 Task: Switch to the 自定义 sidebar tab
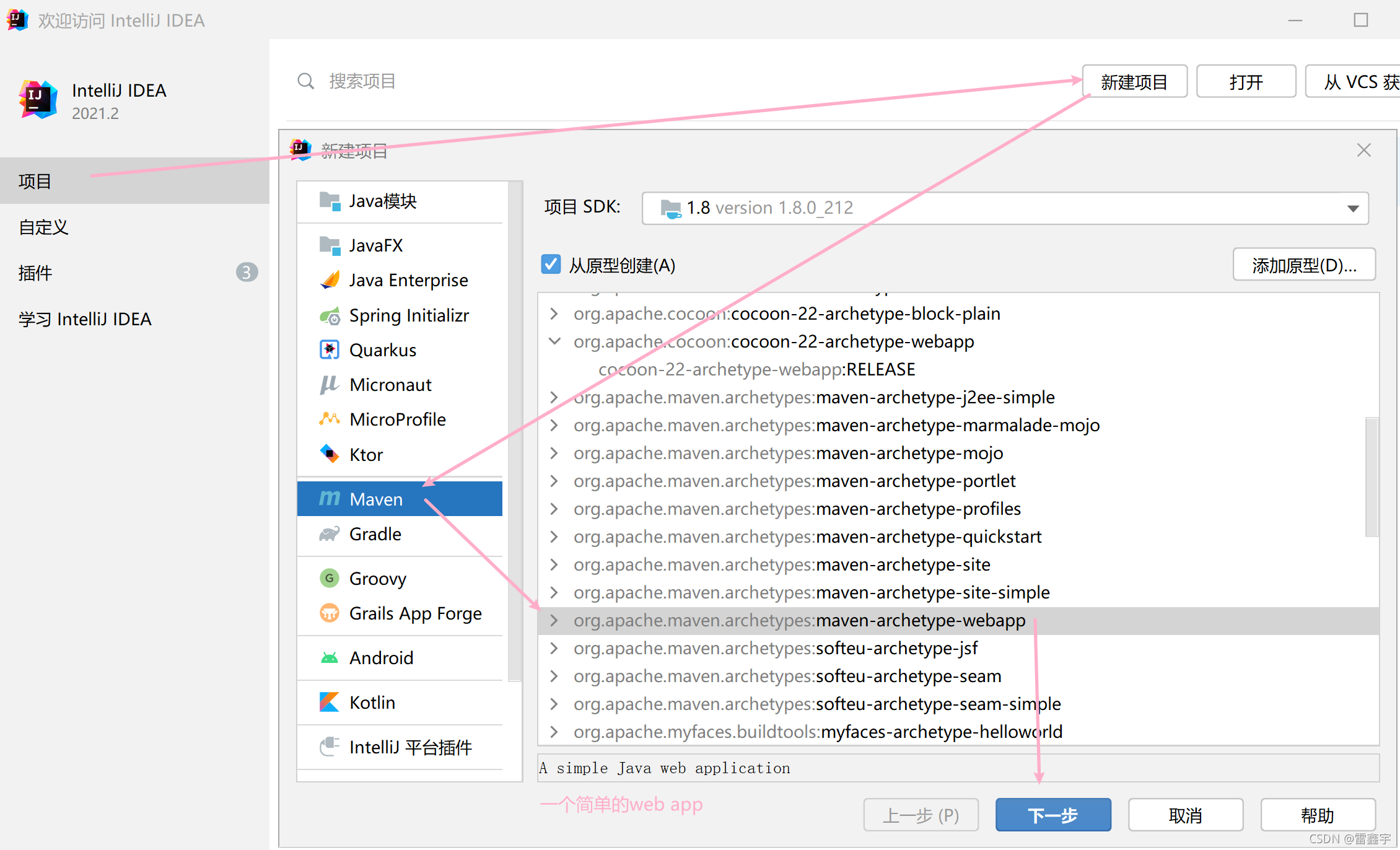[43, 227]
